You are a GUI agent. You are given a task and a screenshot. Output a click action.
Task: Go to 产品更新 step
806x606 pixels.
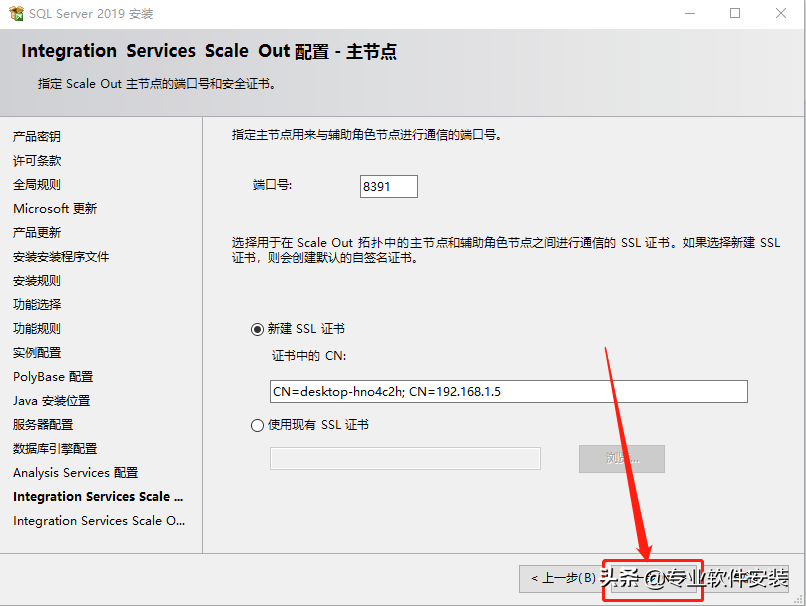(x=36, y=233)
